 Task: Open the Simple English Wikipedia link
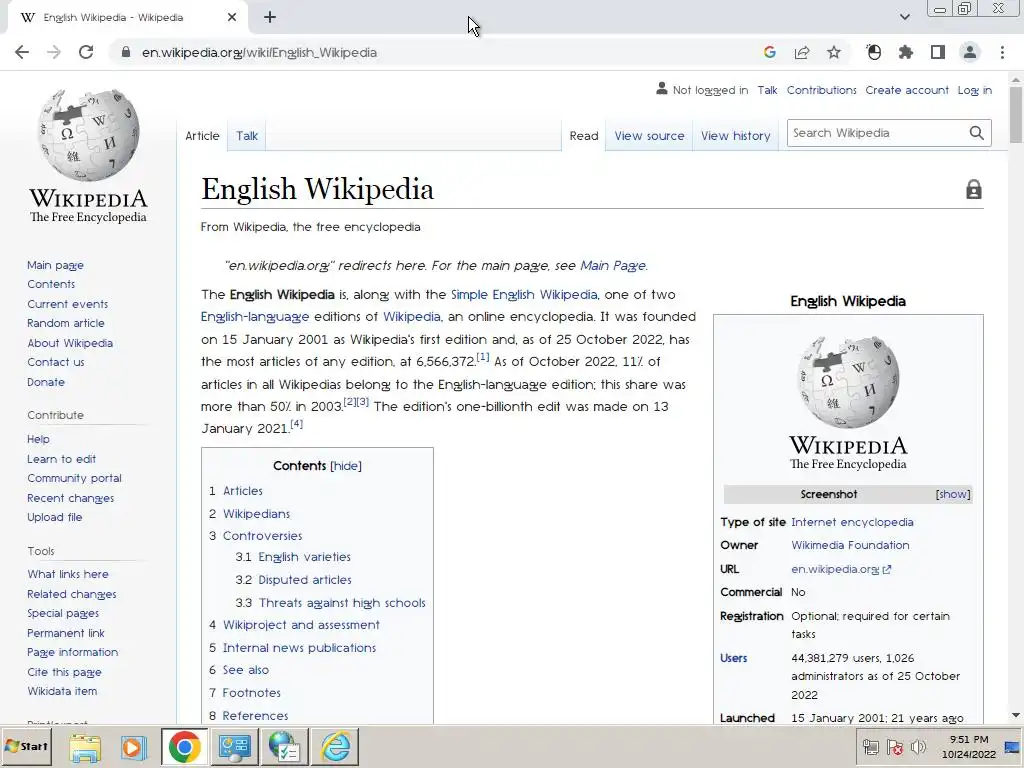tap(524, 295)
